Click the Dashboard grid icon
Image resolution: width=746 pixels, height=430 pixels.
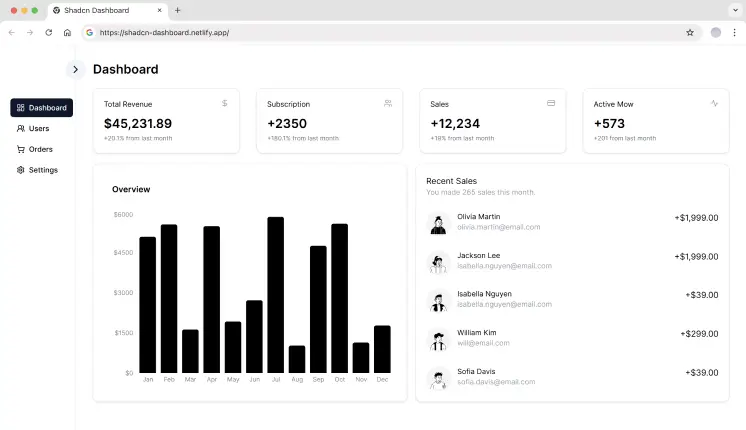[x=20, y=108]
